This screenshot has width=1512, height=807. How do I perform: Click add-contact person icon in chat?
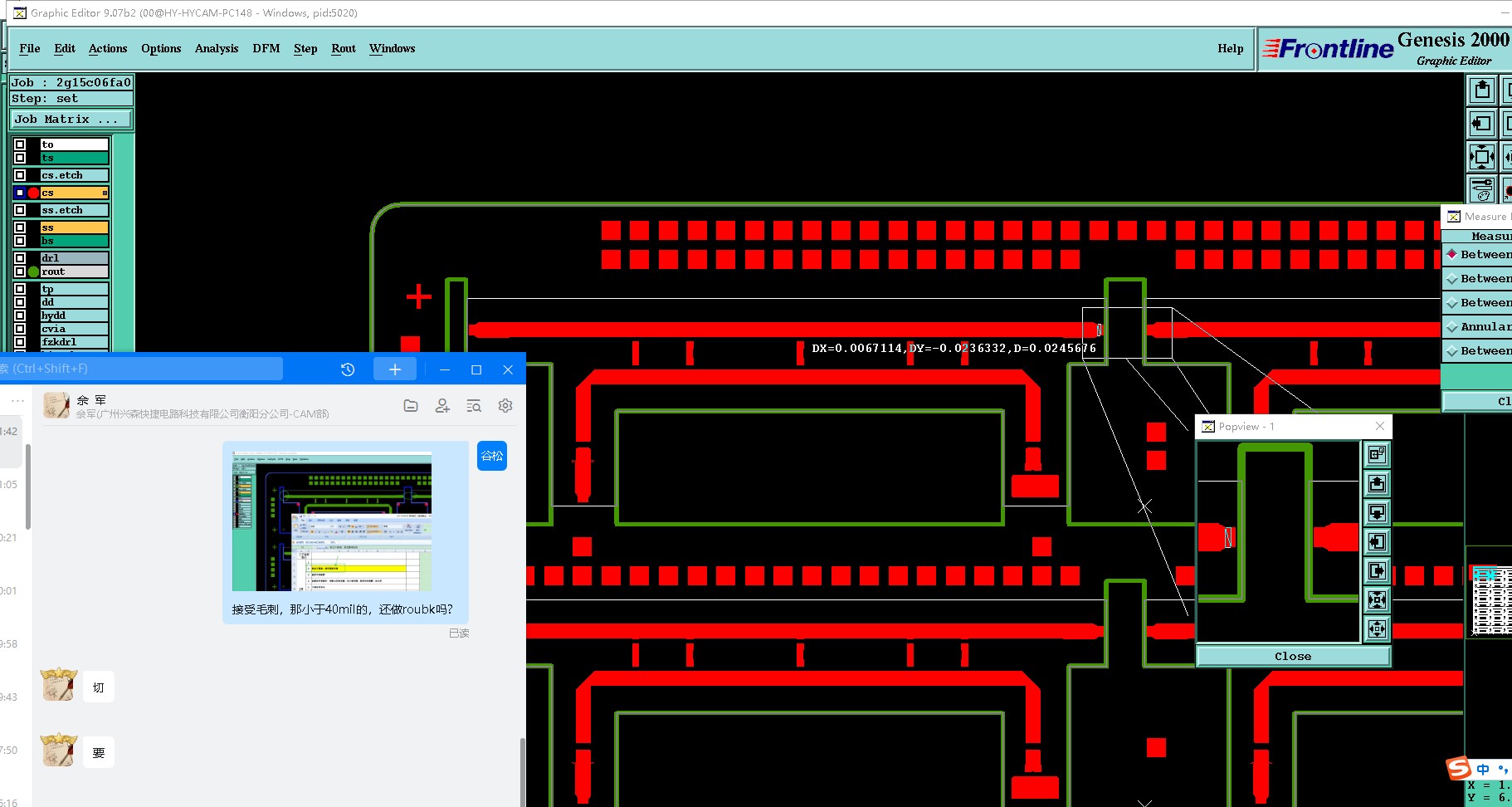[x=442, y=405]
